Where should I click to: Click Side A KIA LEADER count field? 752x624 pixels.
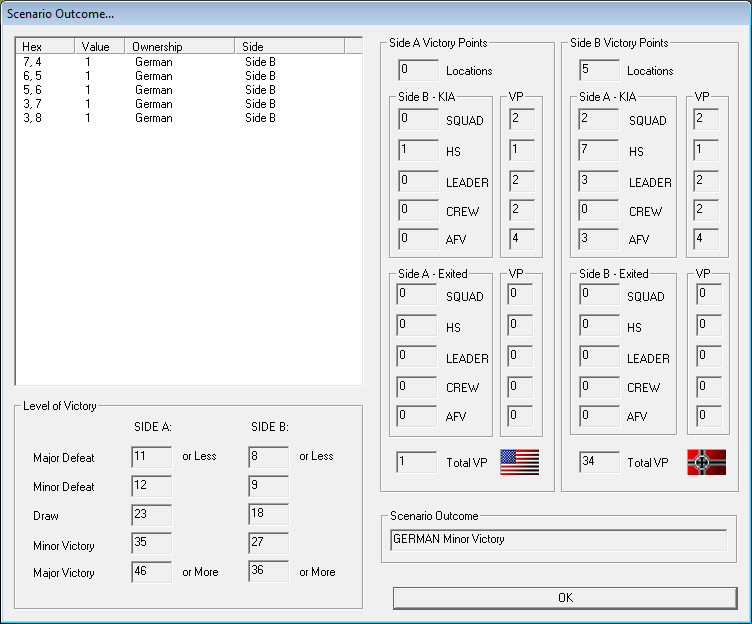coord(599,181)
